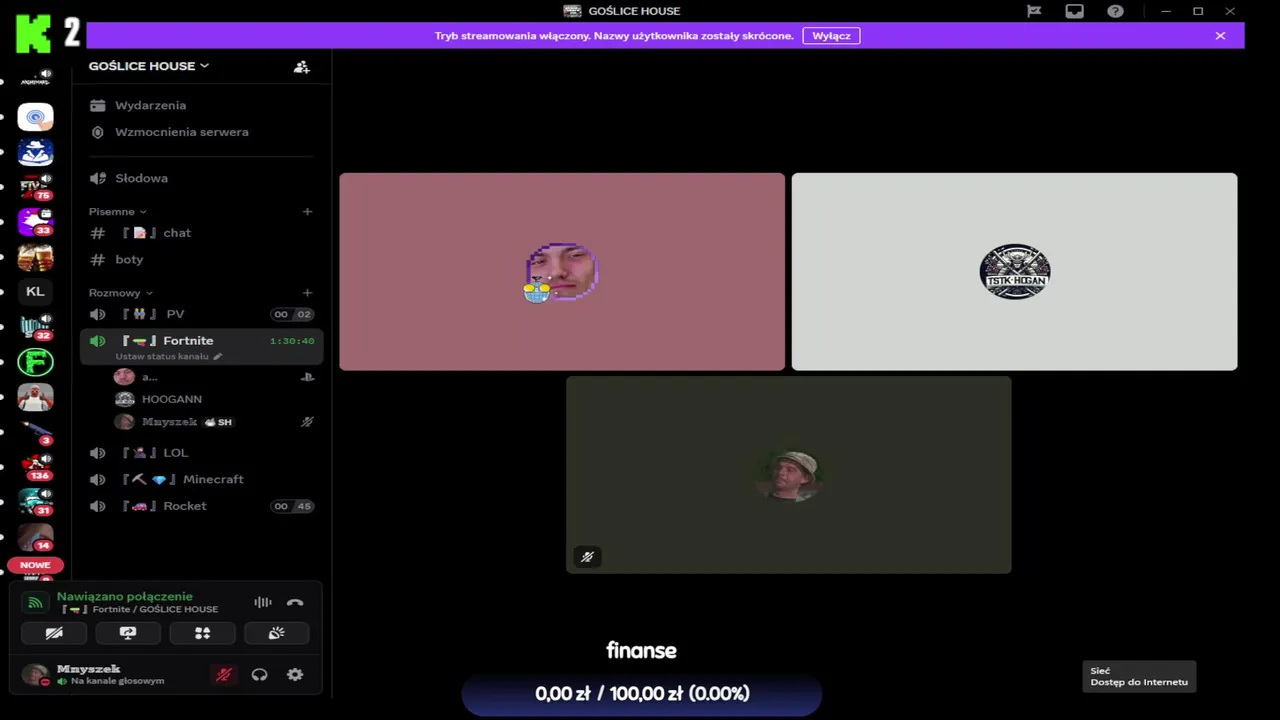Open the grey video tile with the Hogan logo
Image resolution: width=1280 pixels, height=720 pixels.
click(1014, 272)
